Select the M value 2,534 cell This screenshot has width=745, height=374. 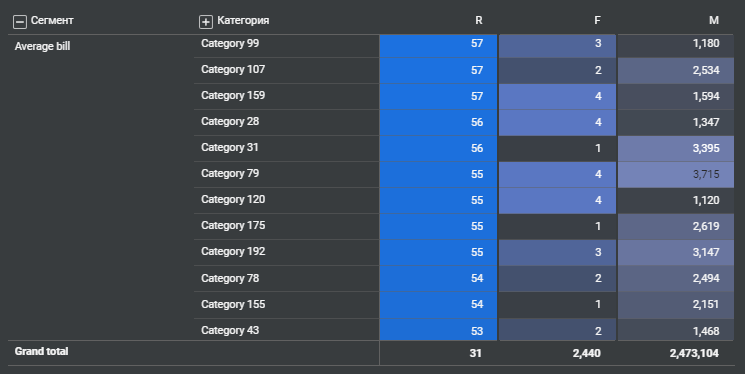pos(676,70)
